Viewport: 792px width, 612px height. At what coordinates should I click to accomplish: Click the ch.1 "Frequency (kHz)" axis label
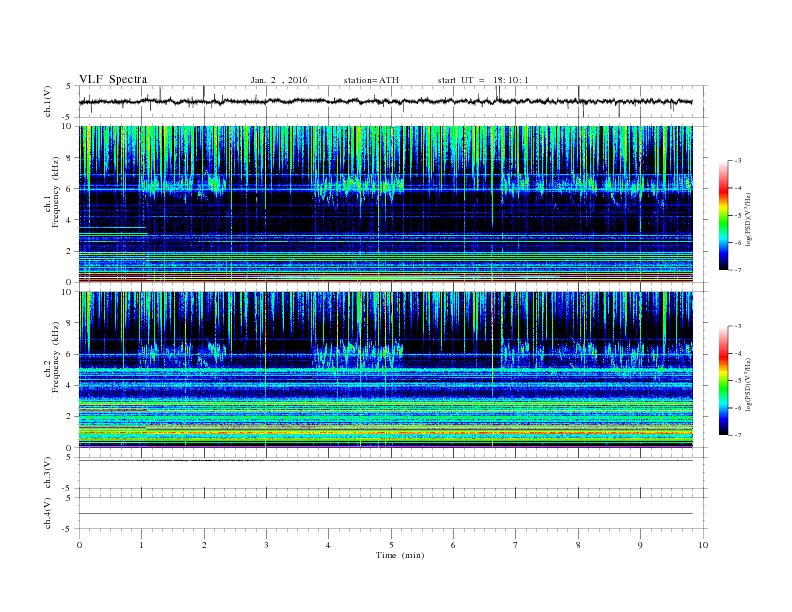56,192
